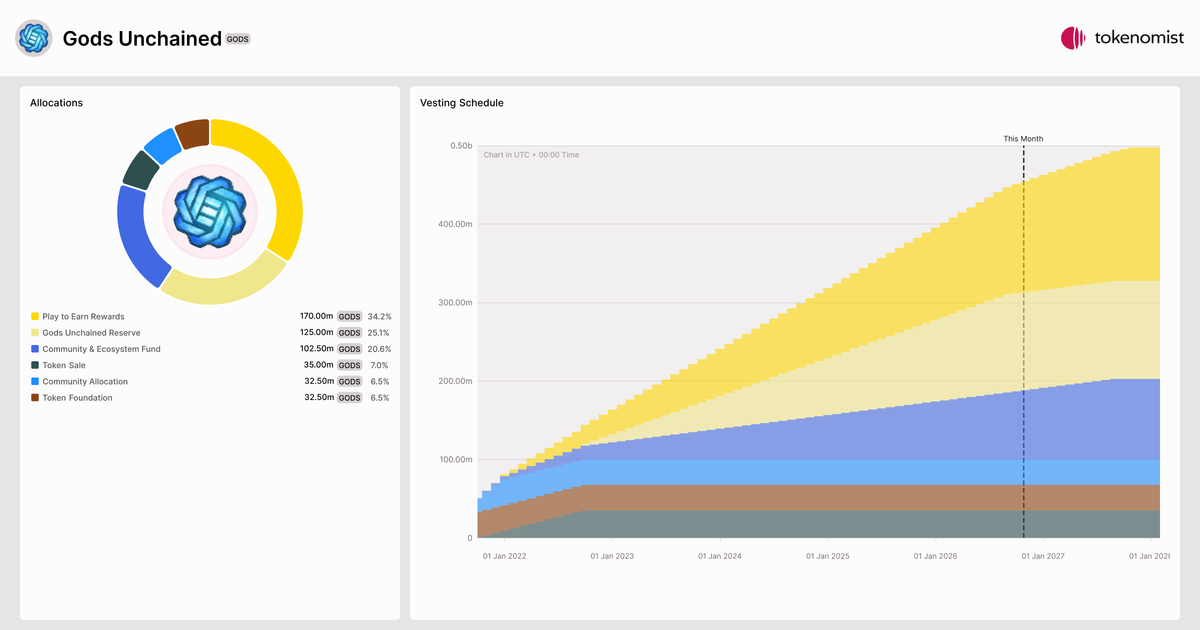This screenshot has width=1200, height=630.
Task: Select the "Token Foundation" legend label
Action: [77, 398]
